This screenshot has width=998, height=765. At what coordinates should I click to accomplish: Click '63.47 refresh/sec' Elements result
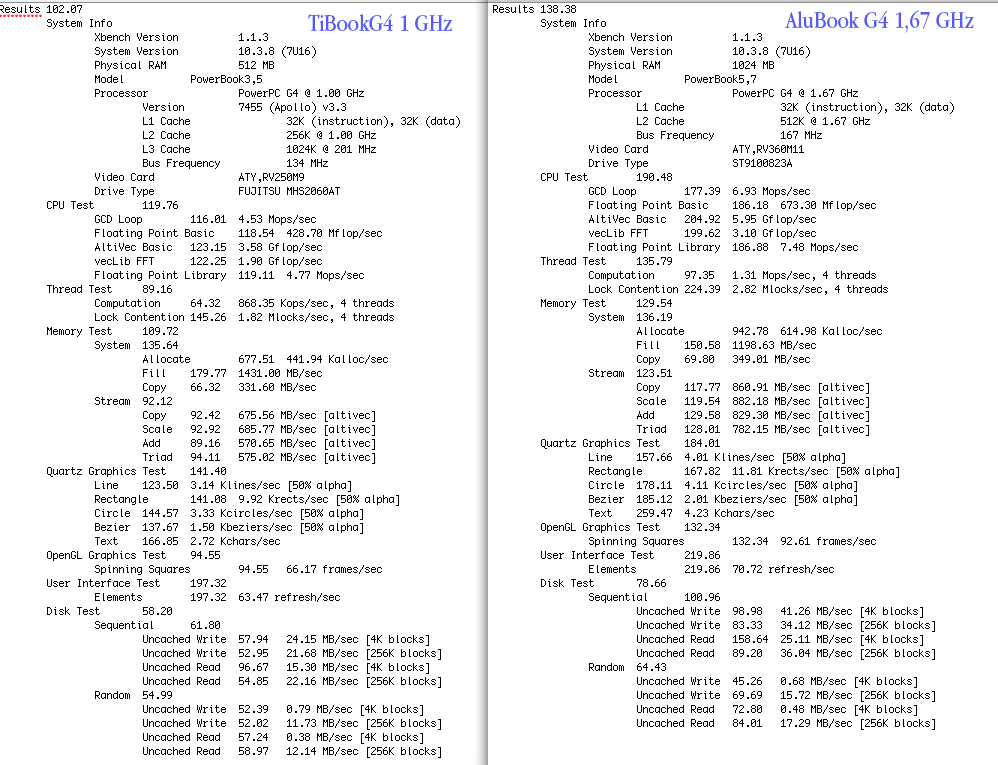pyautogui.click(x=289, y=598)
